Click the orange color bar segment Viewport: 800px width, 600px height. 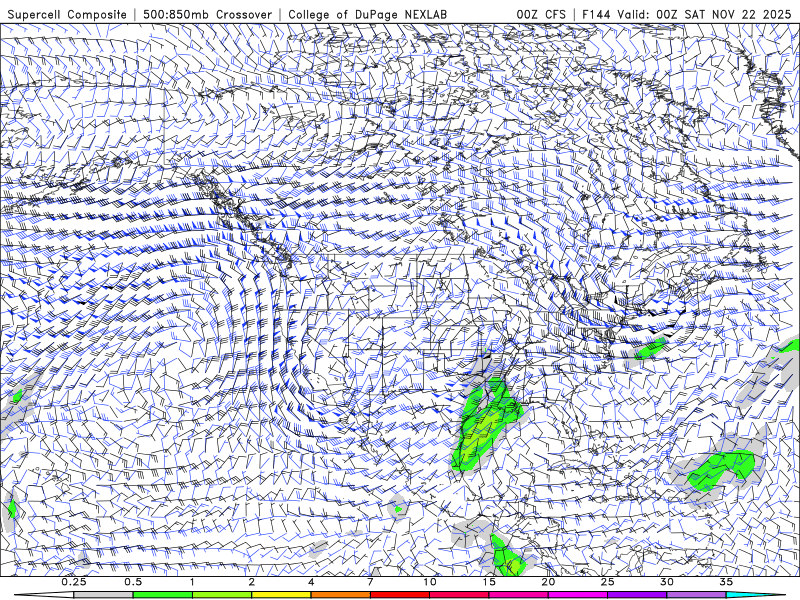click(x=340, y=595)
